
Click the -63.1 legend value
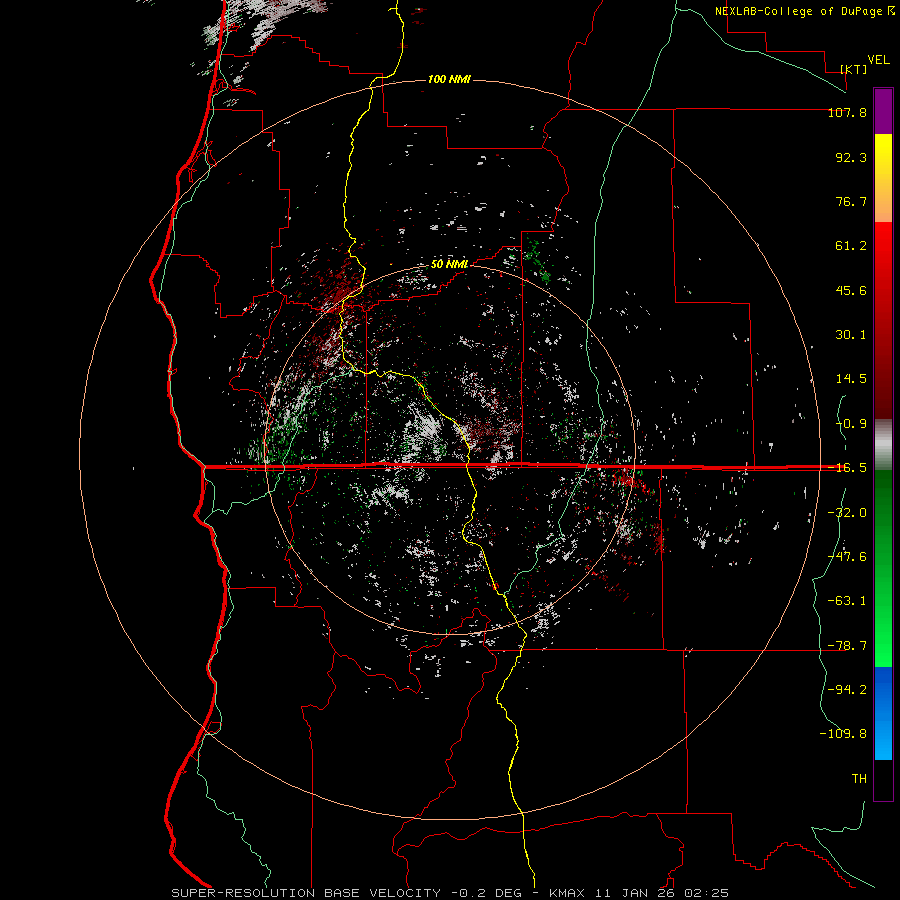(x=847, y=601)
